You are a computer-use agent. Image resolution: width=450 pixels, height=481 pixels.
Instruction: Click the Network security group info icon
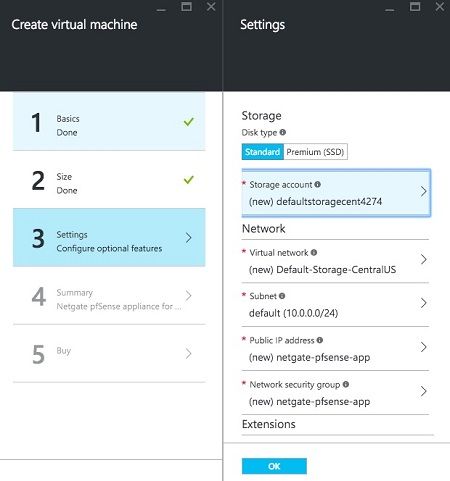point(346,384)
